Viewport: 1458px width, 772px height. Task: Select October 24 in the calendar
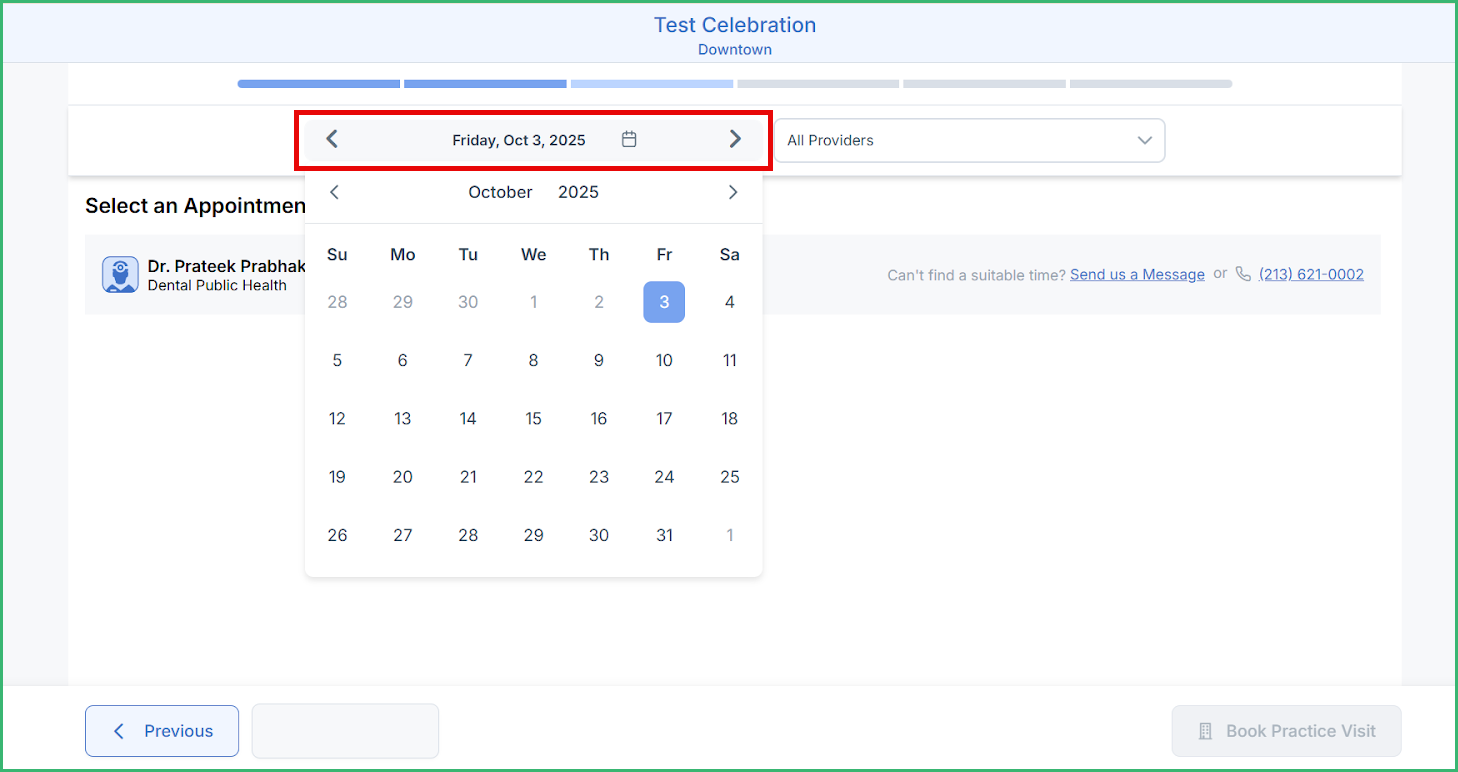pyautogui.click(x=664, y=477)
